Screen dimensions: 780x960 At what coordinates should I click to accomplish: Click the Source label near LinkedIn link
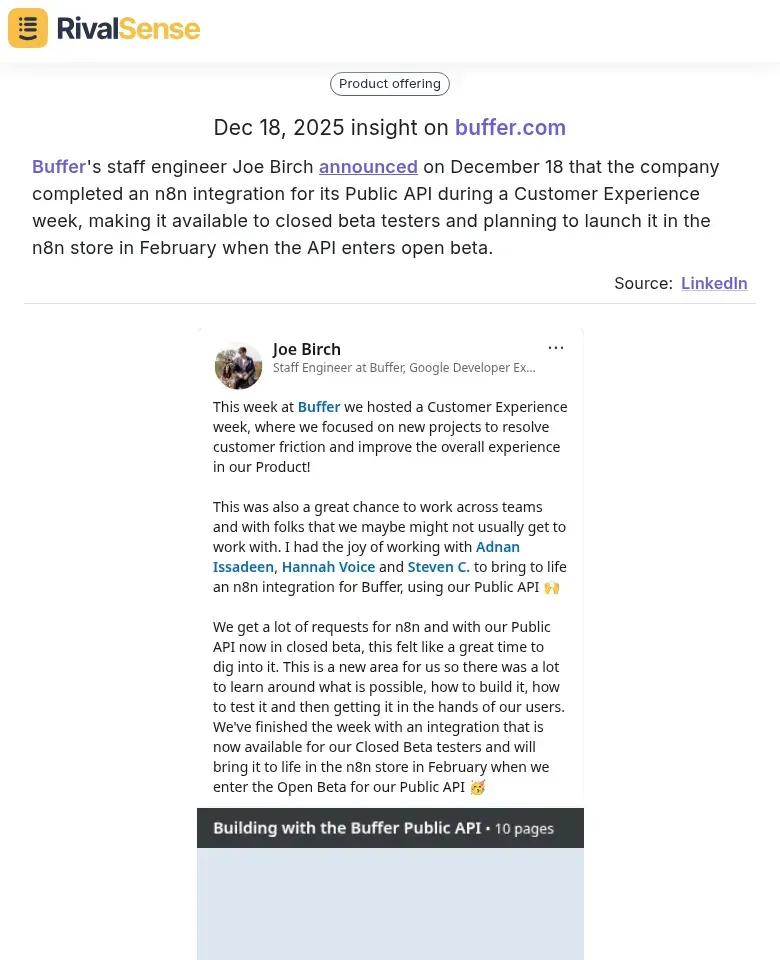(x=643, y=283)
